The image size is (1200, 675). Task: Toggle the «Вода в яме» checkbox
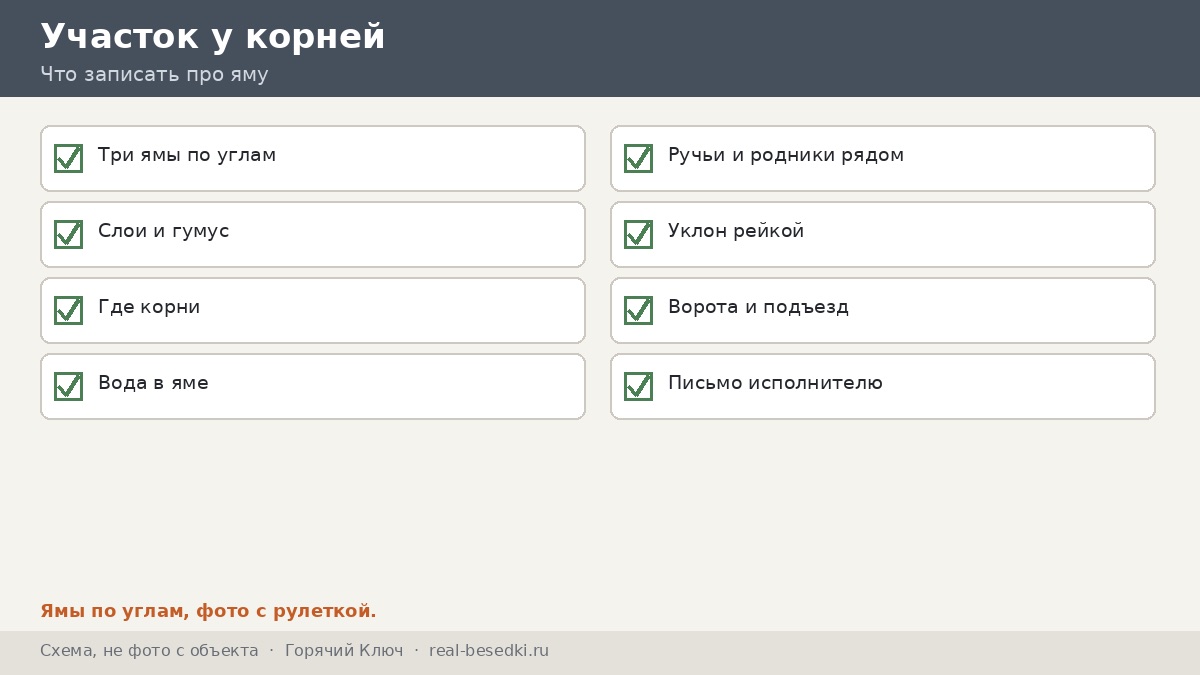(x=68, y=386)
